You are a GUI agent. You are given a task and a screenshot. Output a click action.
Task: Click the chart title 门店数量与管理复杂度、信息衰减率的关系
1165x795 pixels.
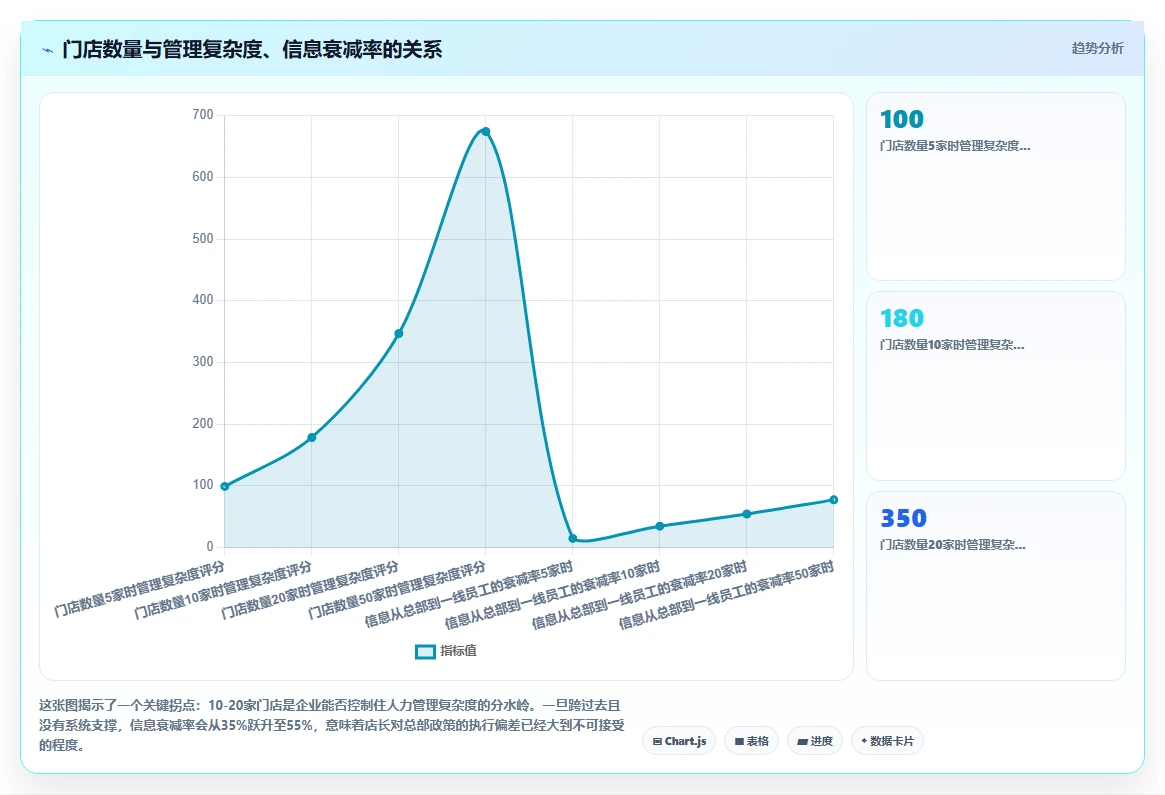(252, 50)
